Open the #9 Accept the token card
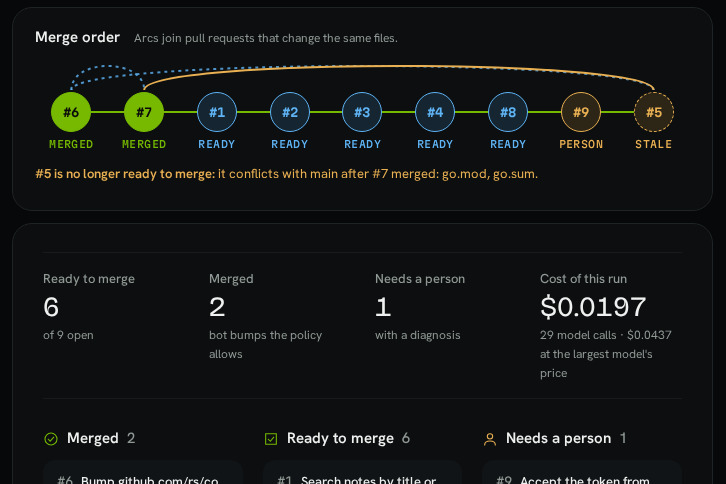This screenshot has height=484, width=726. pyautogui.click(x=582, y=472)
